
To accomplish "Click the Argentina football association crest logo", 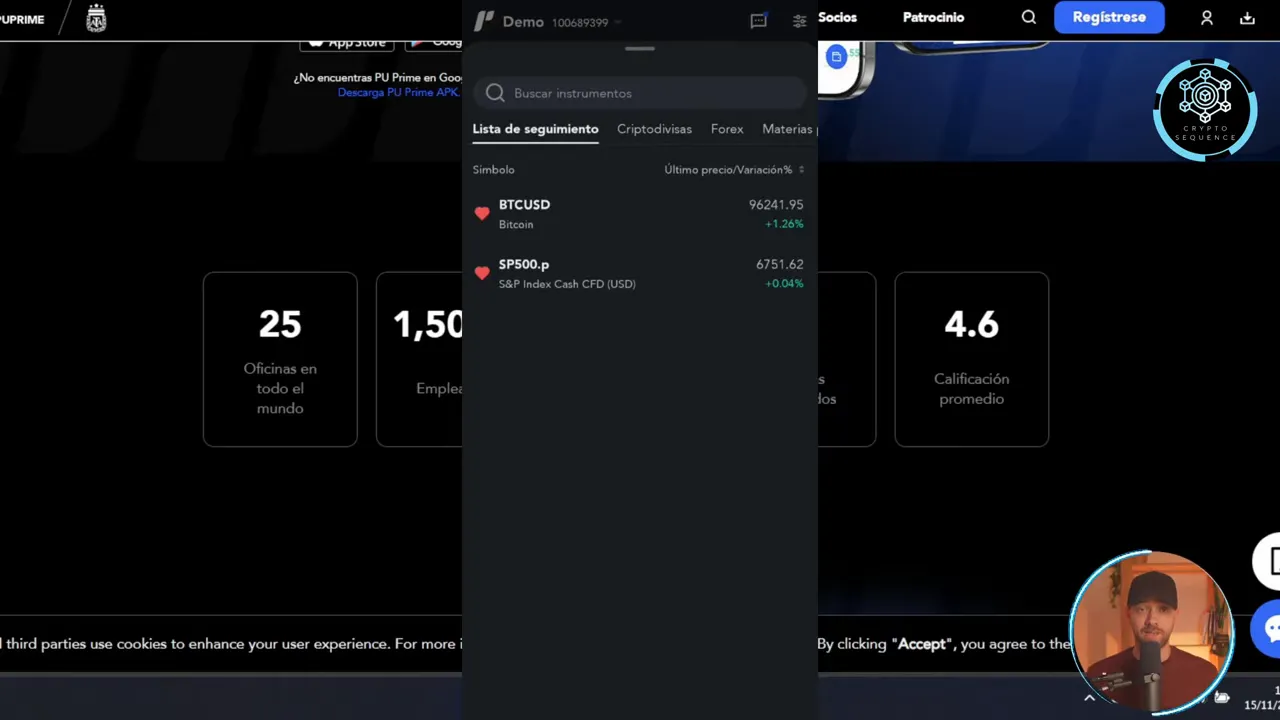I will coord(96,18).
